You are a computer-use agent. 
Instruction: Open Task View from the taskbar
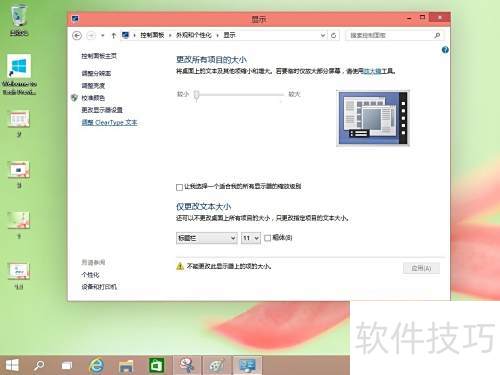point(67,366)
